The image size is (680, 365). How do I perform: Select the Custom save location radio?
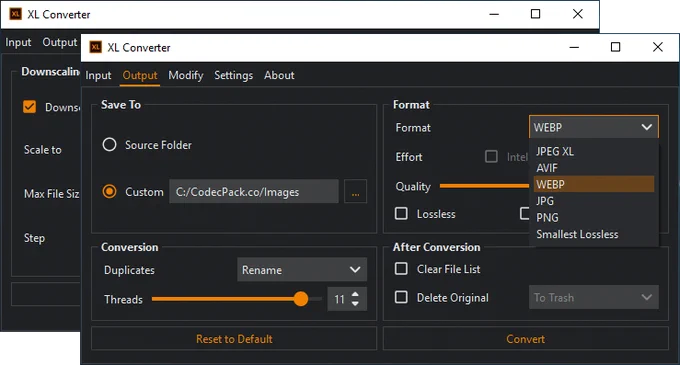pos(109,191)
